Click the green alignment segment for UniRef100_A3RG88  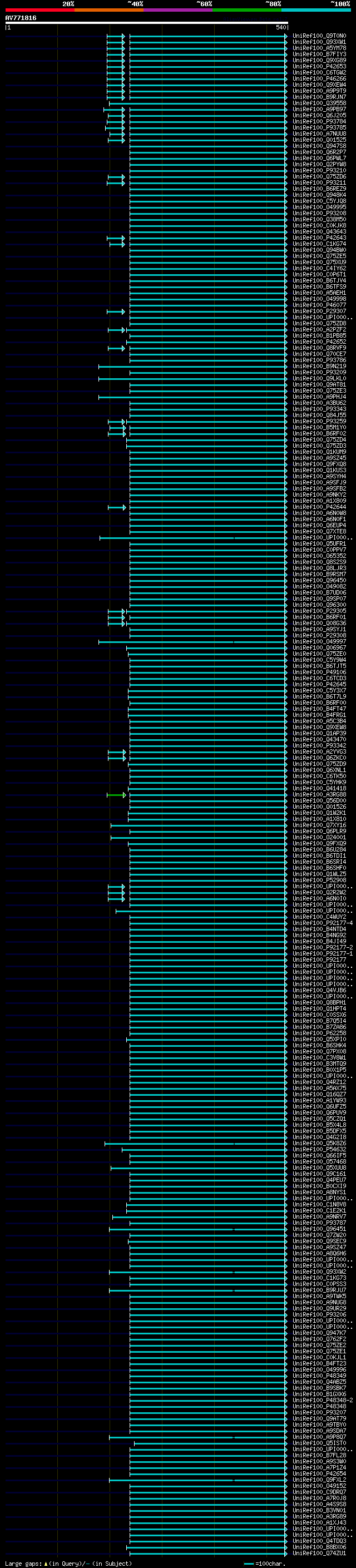(116, 794)
